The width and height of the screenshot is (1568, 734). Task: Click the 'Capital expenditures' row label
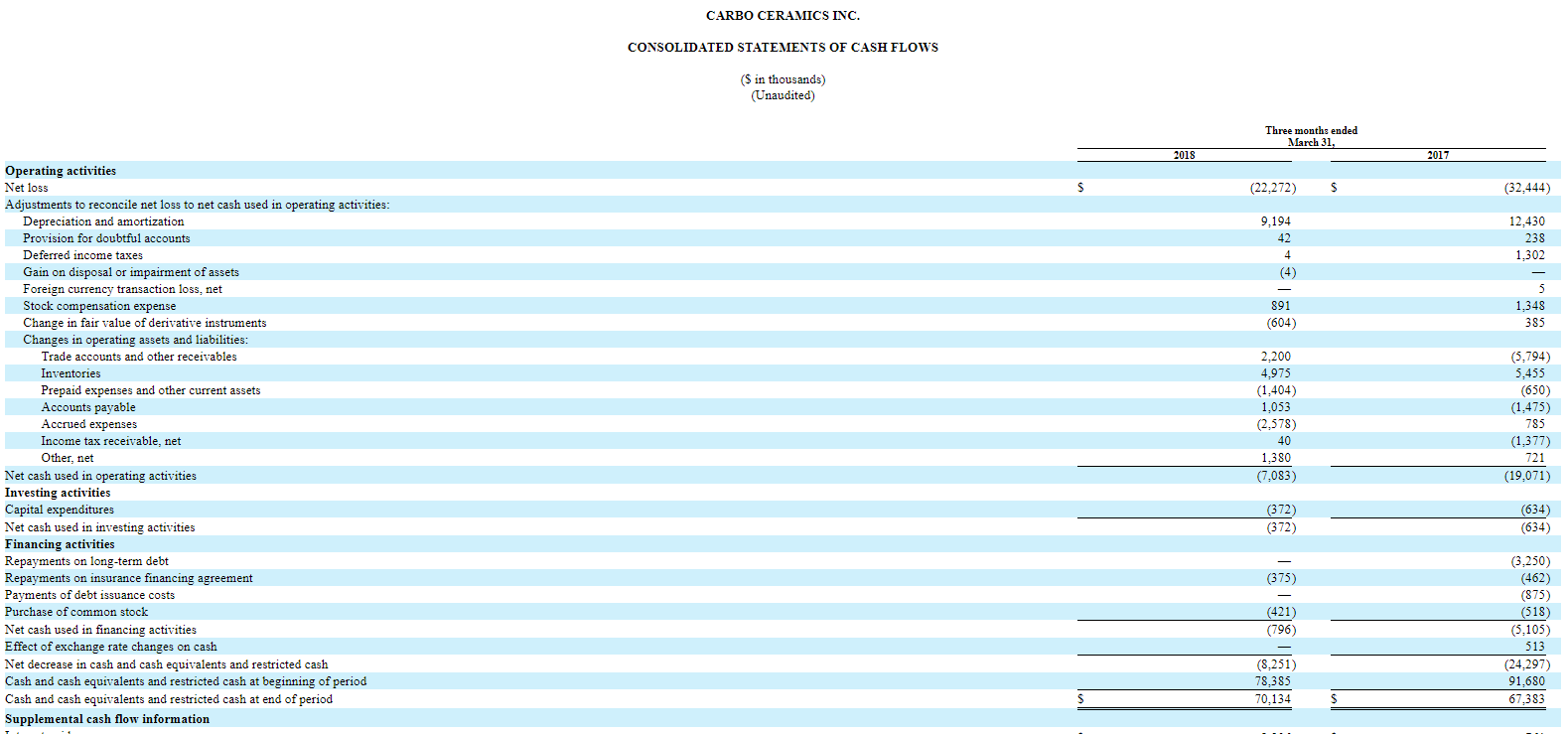pyautogui.click(x=60, y=510)
